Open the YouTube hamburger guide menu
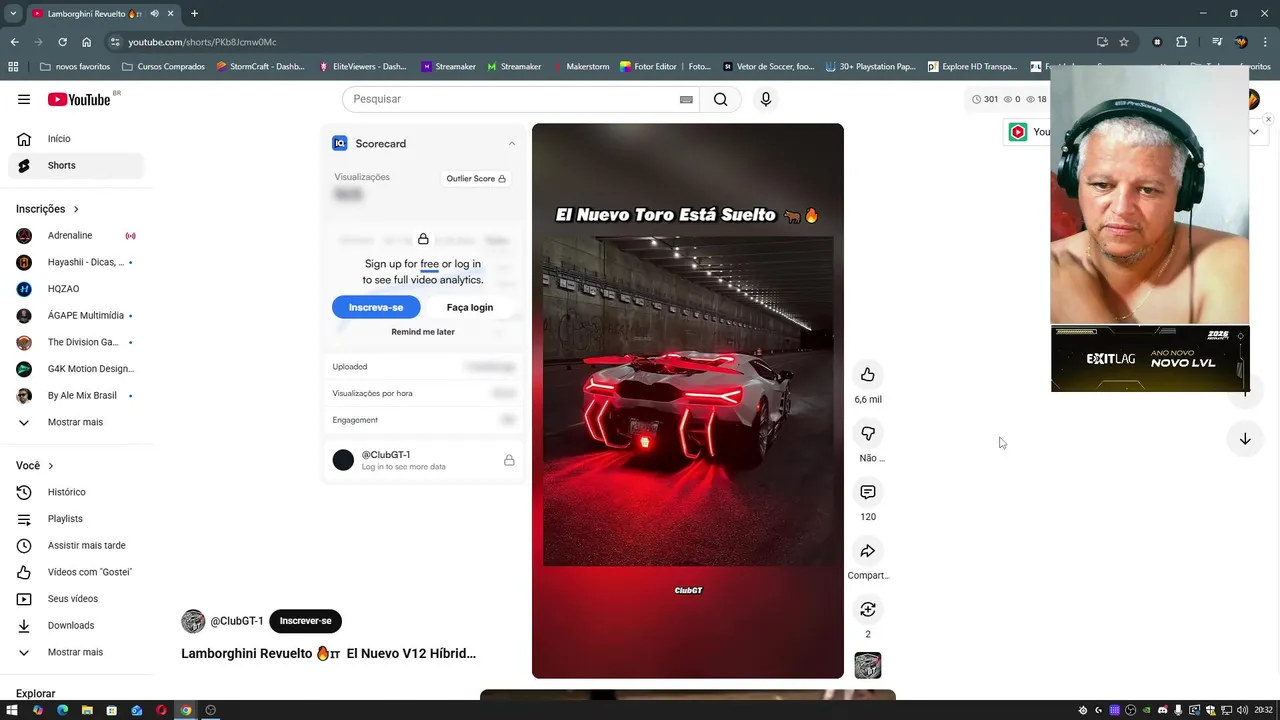The image size is (1280, 720). click(24, 99)
